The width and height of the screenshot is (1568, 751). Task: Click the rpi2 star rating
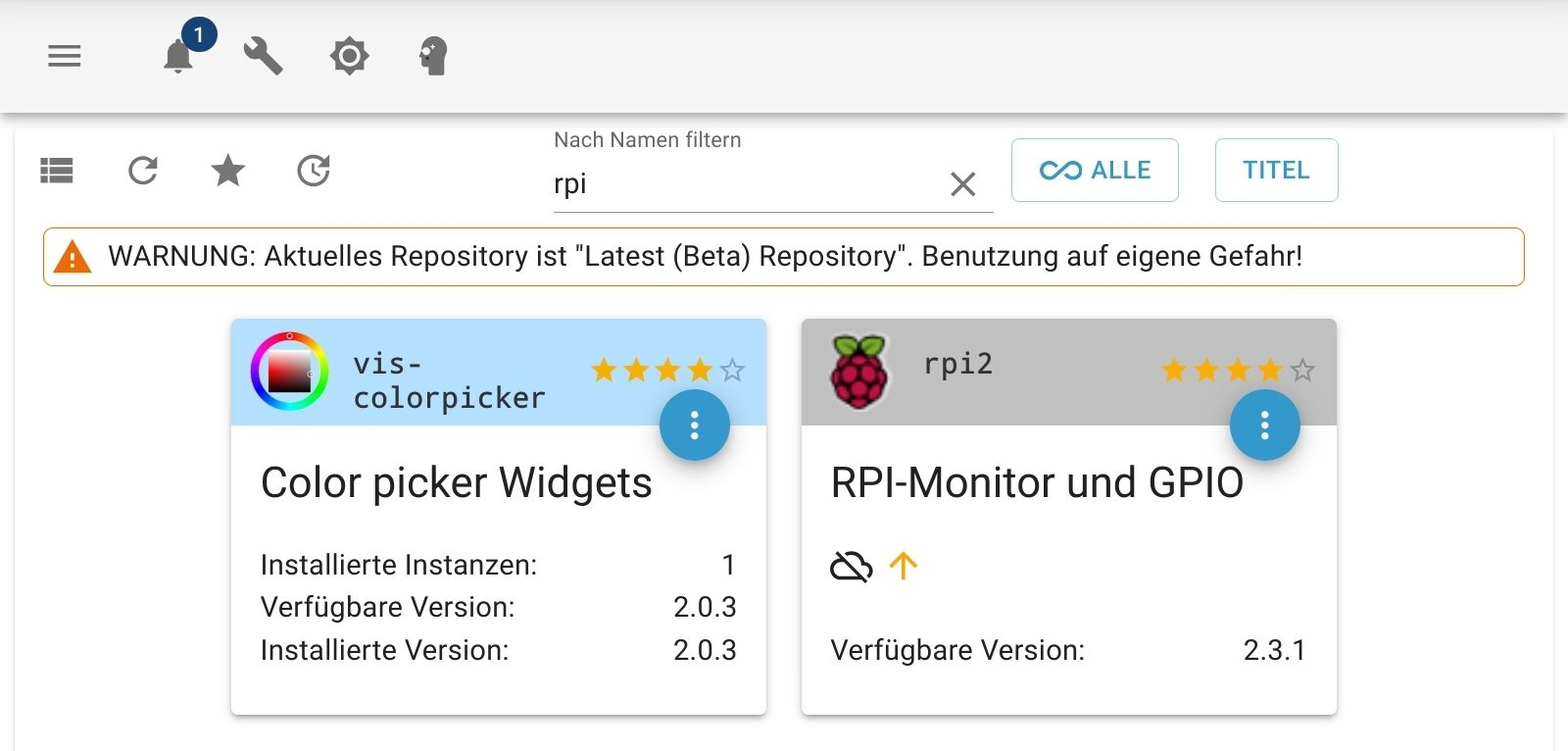point(1238,370)
